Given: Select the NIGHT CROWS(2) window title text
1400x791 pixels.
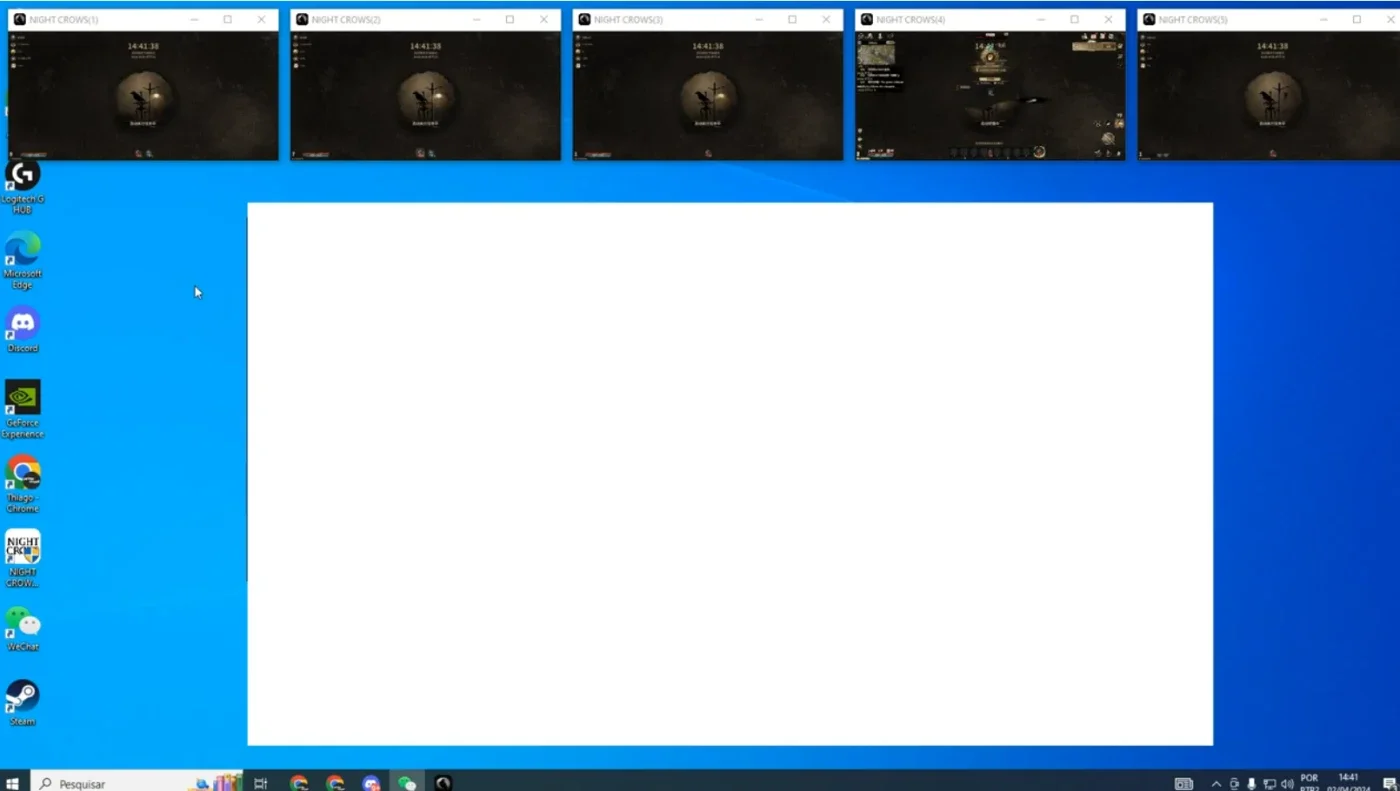Looking at the screenshot, I should tap(346, 20).
